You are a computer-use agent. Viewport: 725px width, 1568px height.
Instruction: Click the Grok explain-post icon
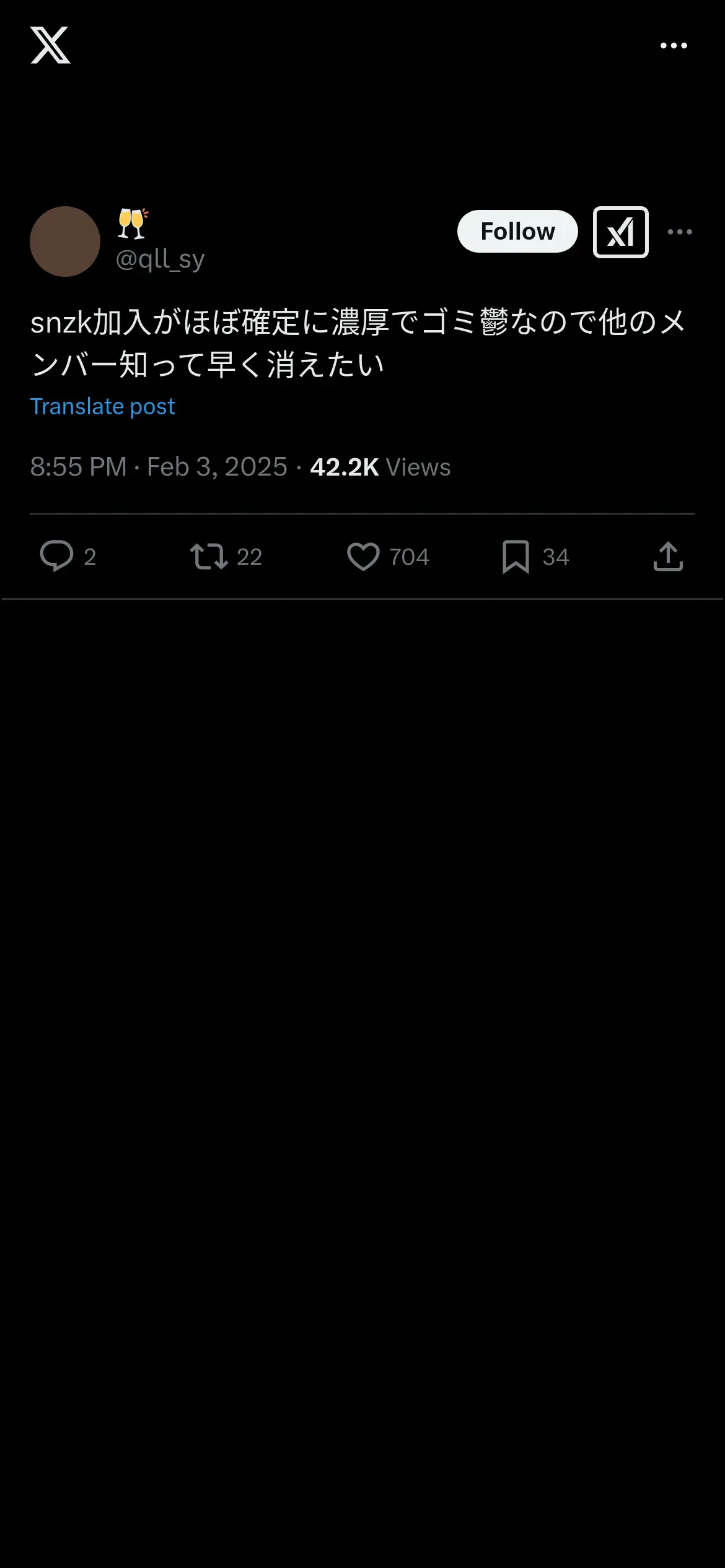[x=620, y=232]
